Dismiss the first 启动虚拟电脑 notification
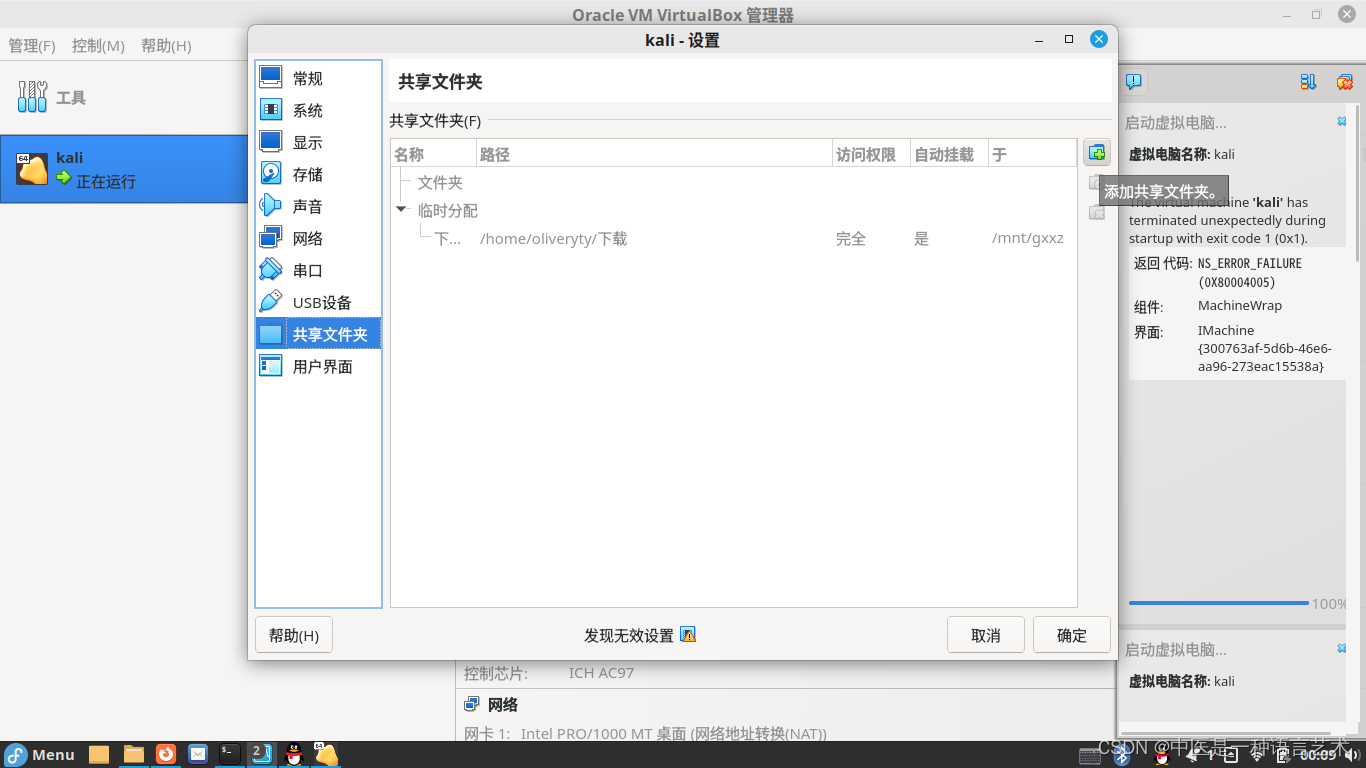 coord(1342,121)
